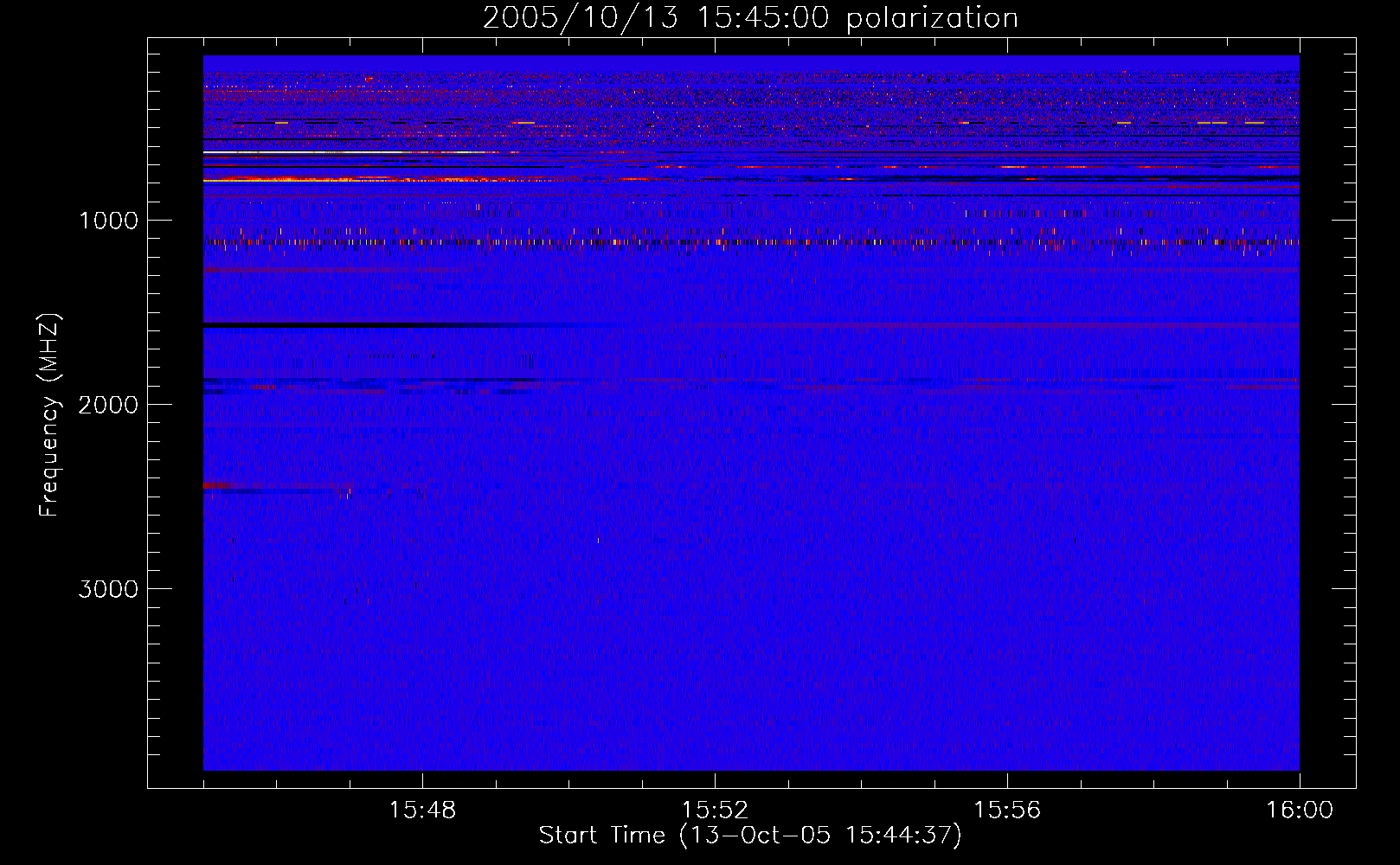This screenshot has width=1400, height=865.
Task: Click the plot title '2005/10/13 15:45:00 polarization'
Action: click(750, 18)
